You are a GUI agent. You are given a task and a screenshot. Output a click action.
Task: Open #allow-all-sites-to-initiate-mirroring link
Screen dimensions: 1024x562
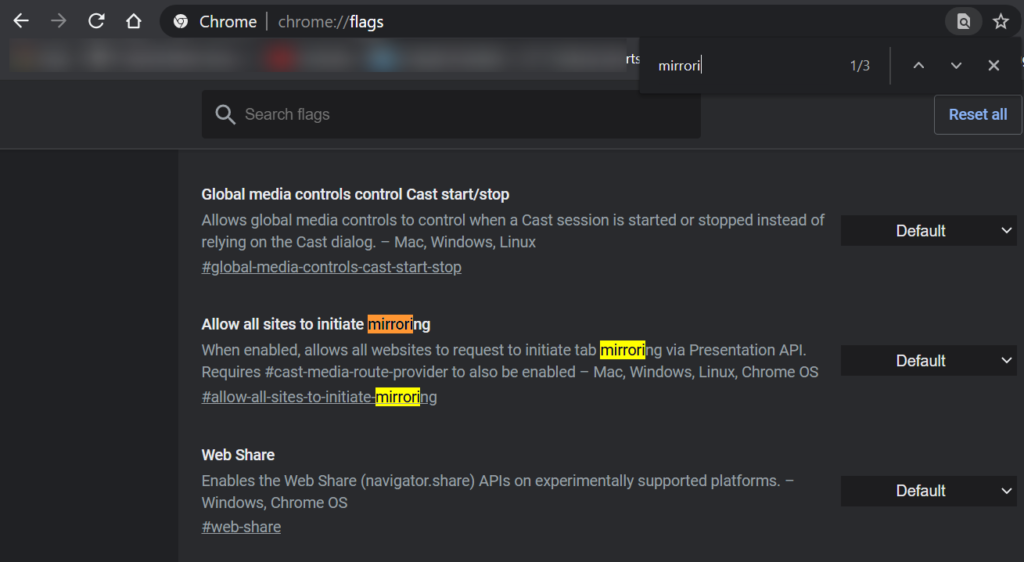(319, 397)
